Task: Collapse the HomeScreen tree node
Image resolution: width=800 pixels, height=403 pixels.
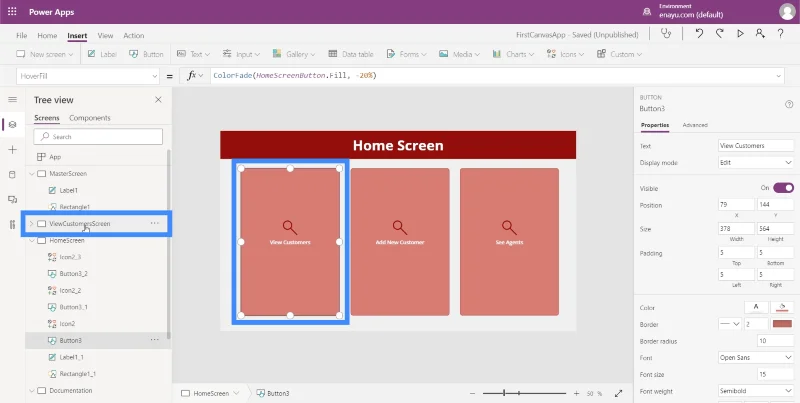Action: (32, 240)
